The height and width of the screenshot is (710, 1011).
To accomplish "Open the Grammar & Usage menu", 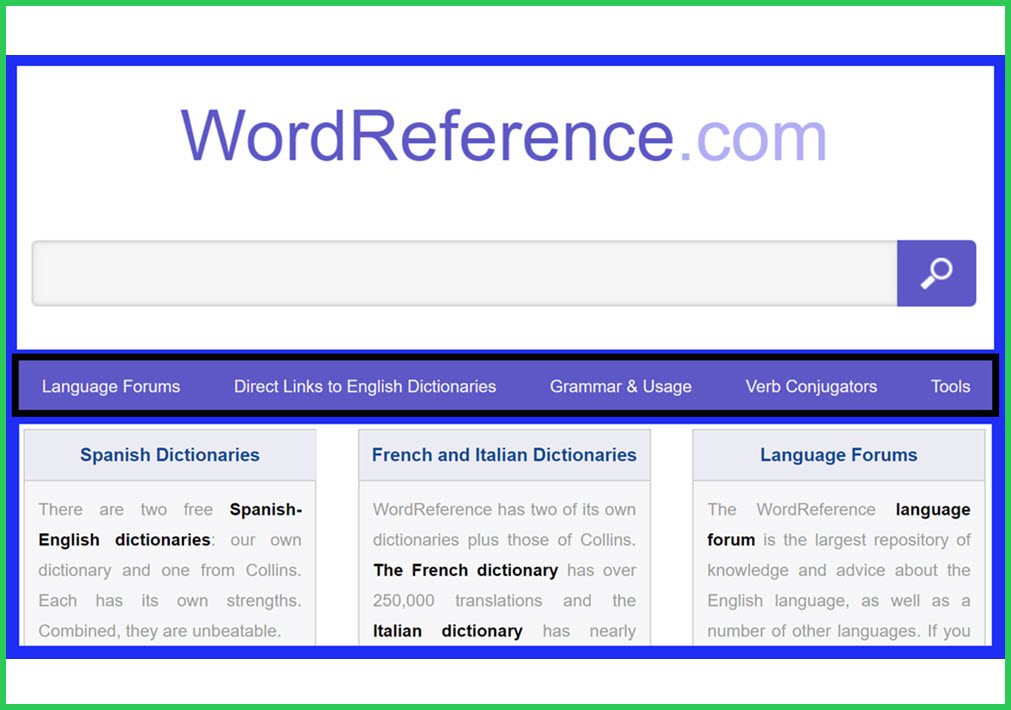I will tap(621, 386).
